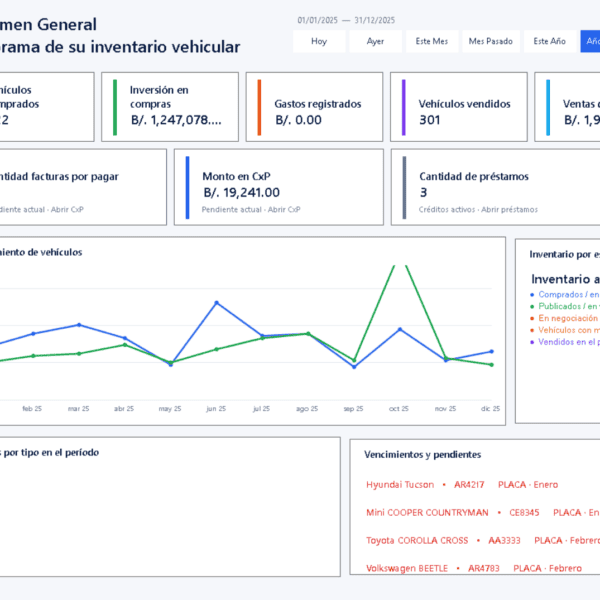Click the blue data point for jun 25

(x=217, y=303)
